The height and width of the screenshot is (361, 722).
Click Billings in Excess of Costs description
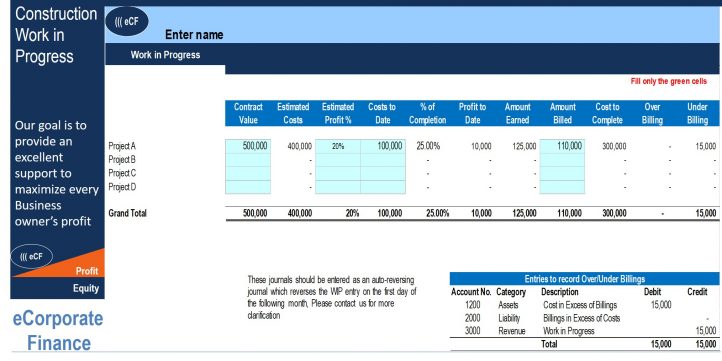[582, 318]
